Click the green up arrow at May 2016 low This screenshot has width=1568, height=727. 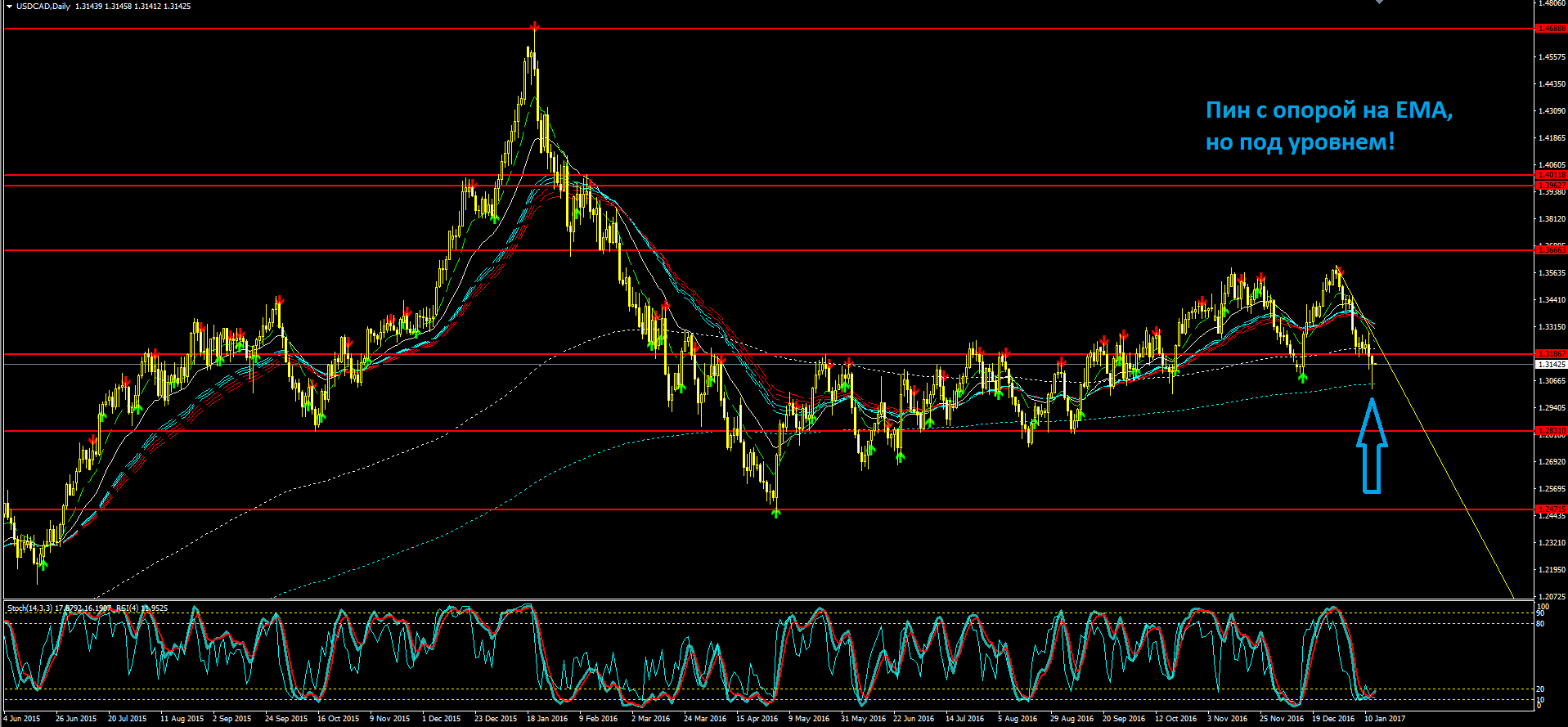[775, 514]
